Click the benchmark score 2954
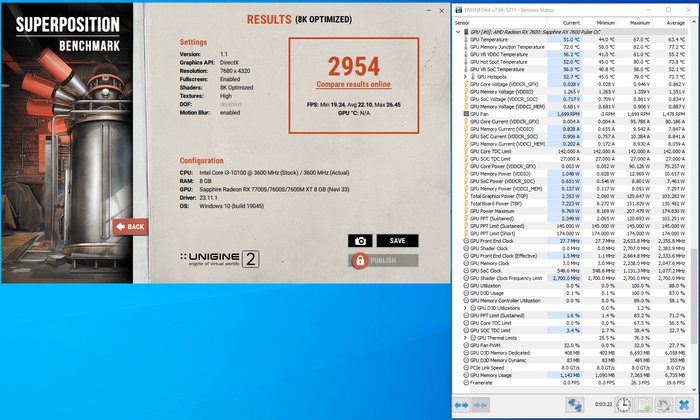700x420 pixels. point(354,67)
